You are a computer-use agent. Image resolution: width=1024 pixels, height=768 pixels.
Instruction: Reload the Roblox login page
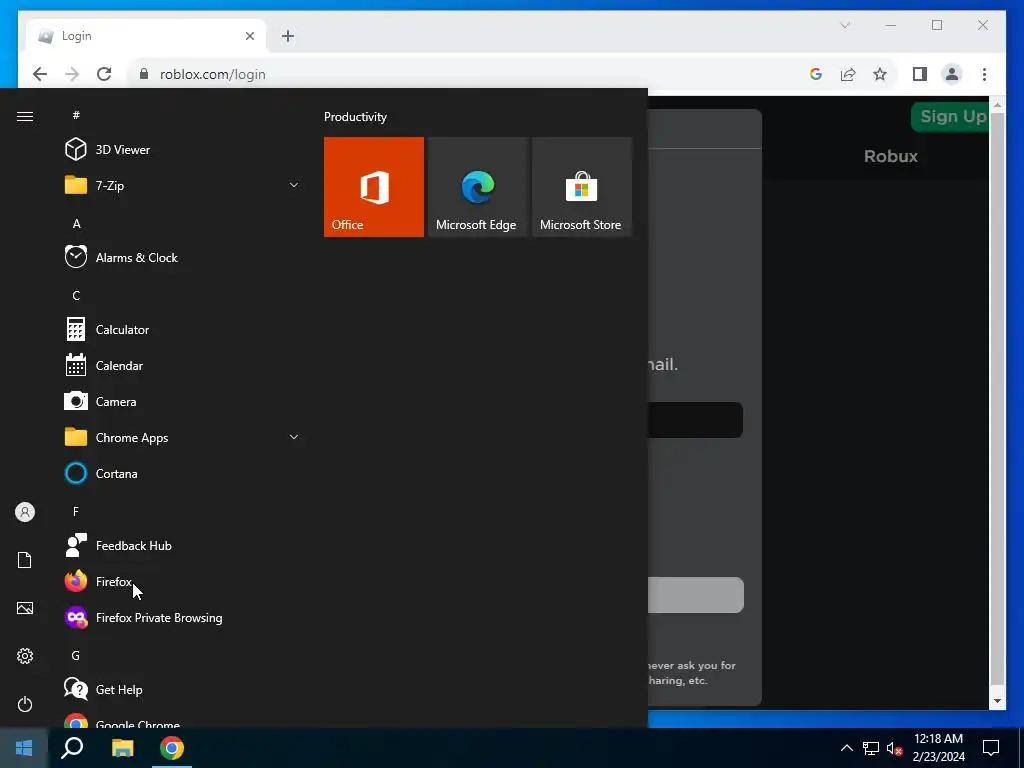(104, 74)
